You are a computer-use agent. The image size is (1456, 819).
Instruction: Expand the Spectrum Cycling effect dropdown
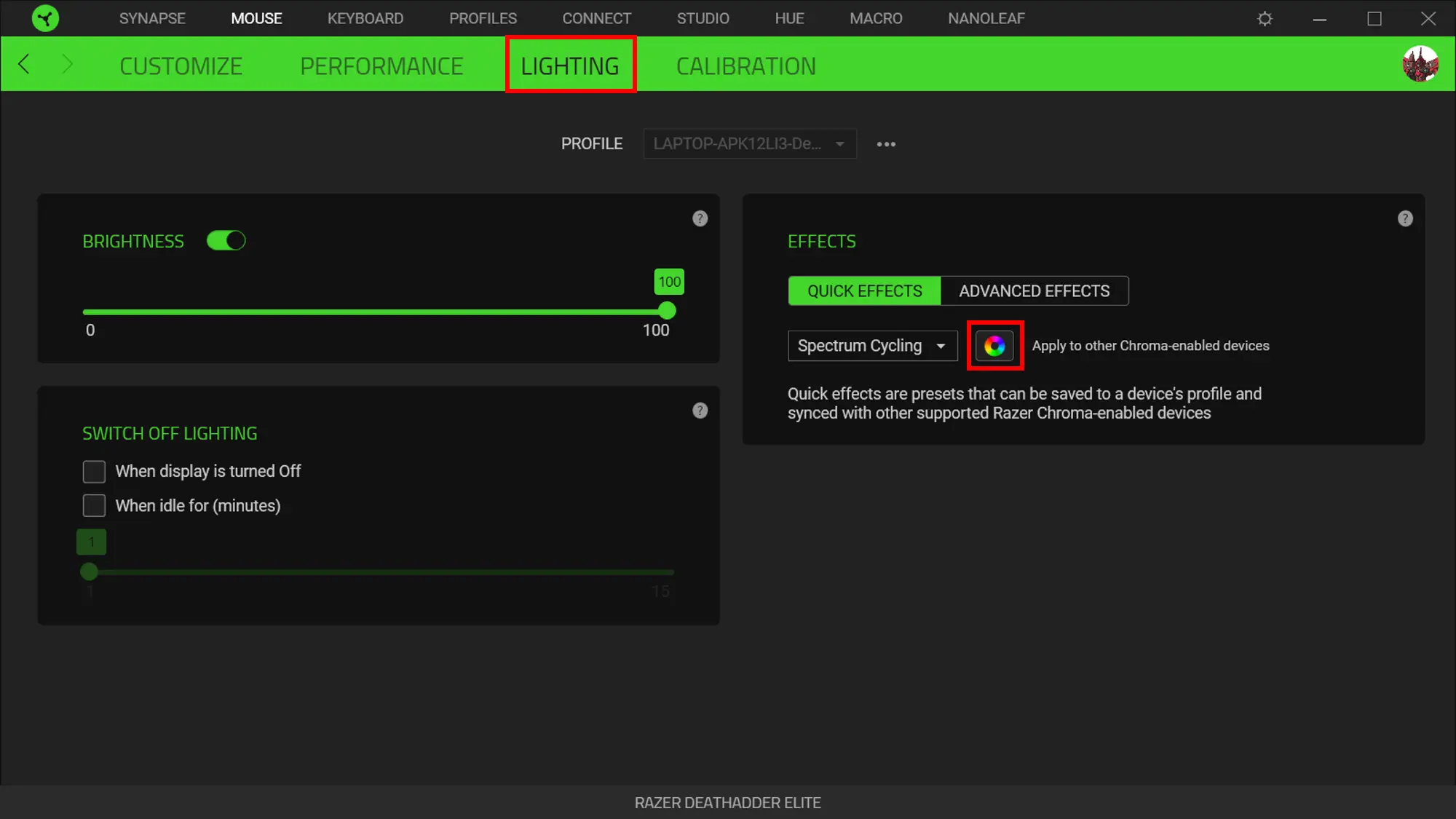872,346
